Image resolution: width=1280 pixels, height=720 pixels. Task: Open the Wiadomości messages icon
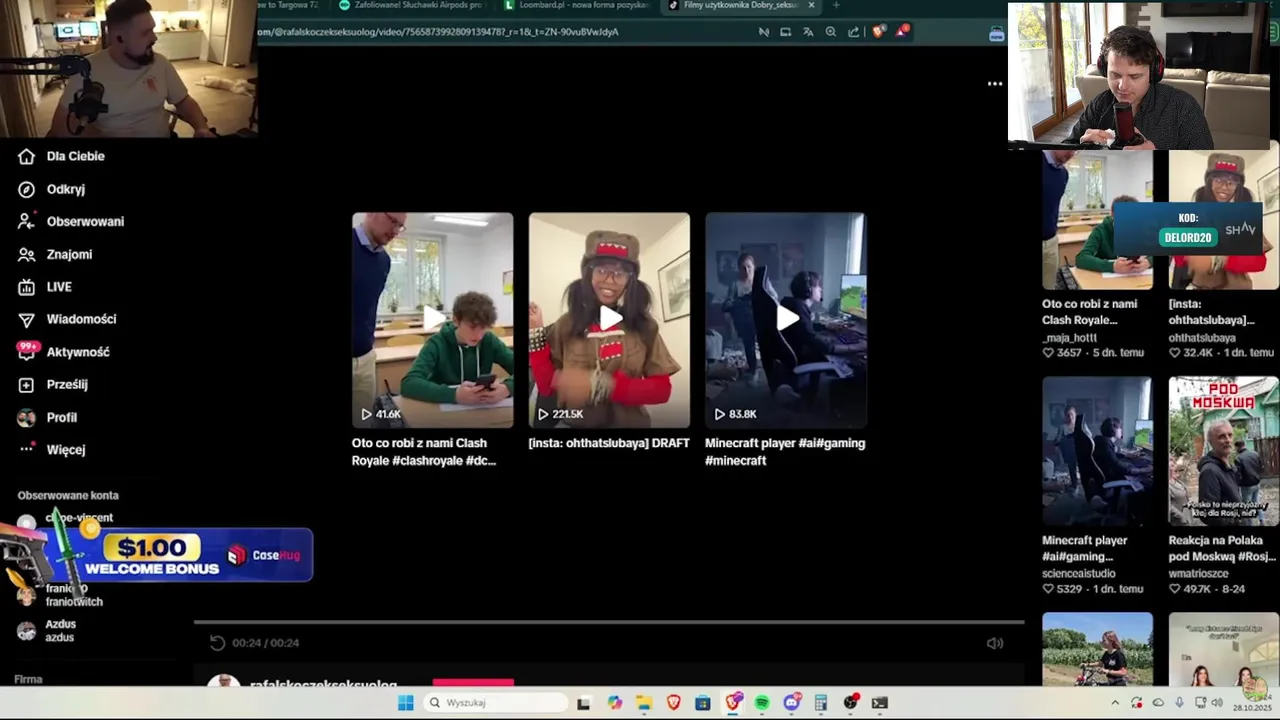pyautogui.click(x=27, y=319)
